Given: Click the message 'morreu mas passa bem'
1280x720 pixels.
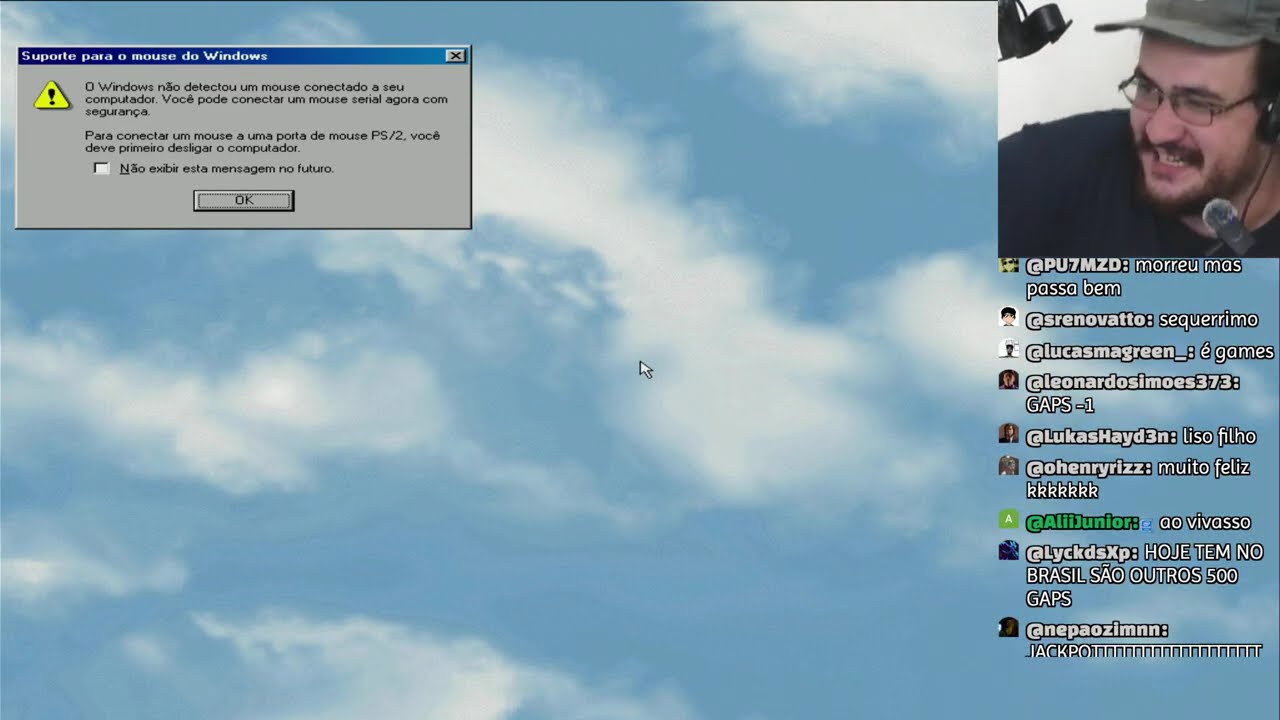Looking at the screenshot, I should pos(1134,277).
